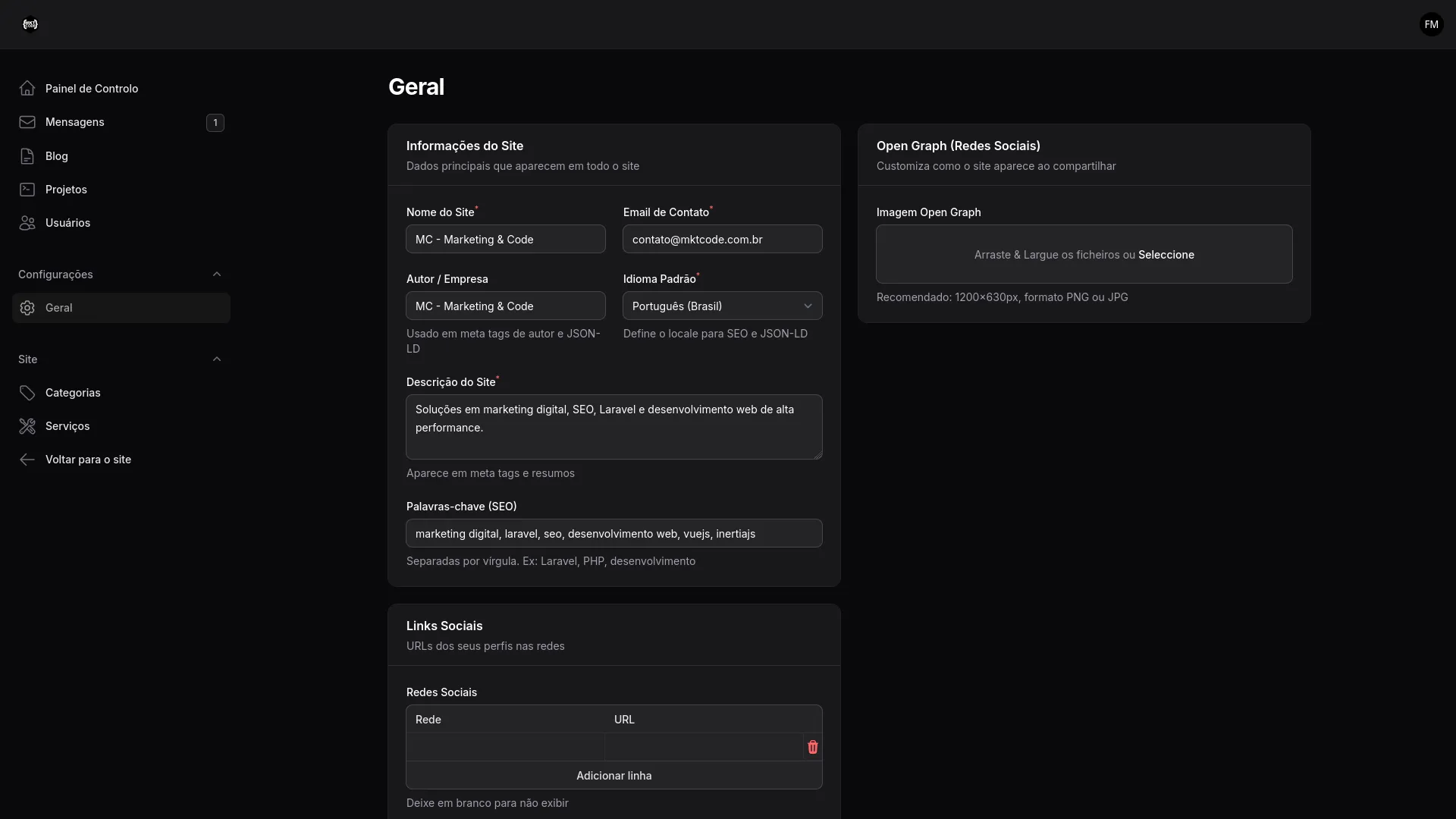
Task: Click the Mensagens envelope icon
Action: [x=27, y=122]
